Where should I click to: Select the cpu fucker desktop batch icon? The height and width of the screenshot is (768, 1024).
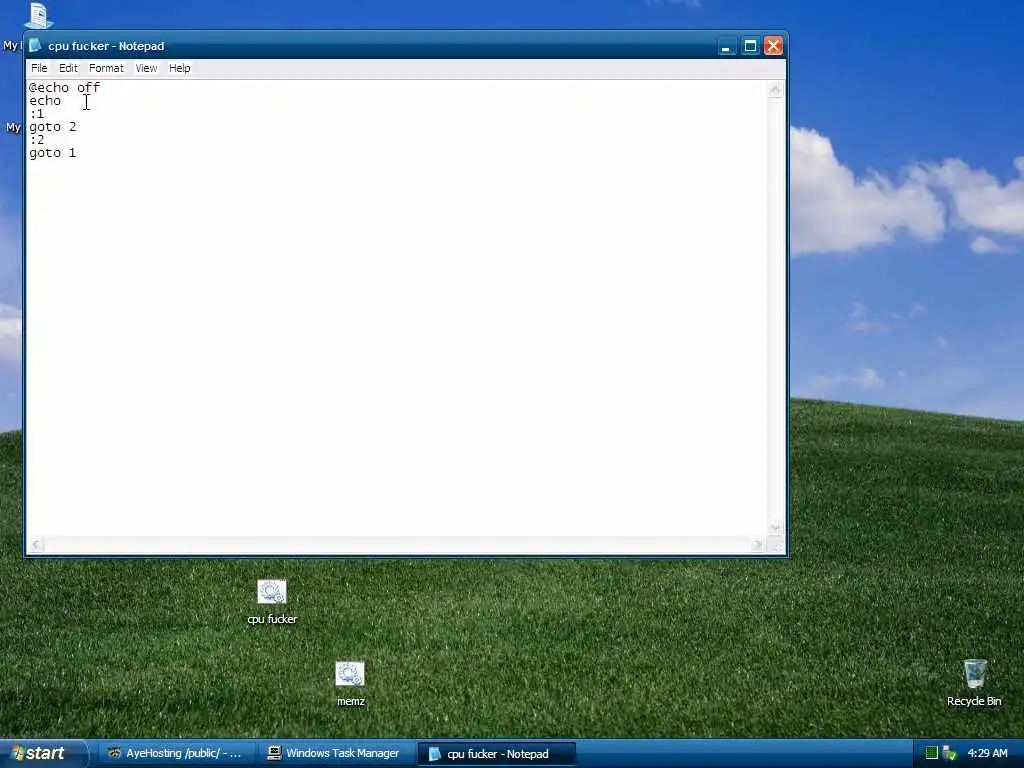coord(272,601)
